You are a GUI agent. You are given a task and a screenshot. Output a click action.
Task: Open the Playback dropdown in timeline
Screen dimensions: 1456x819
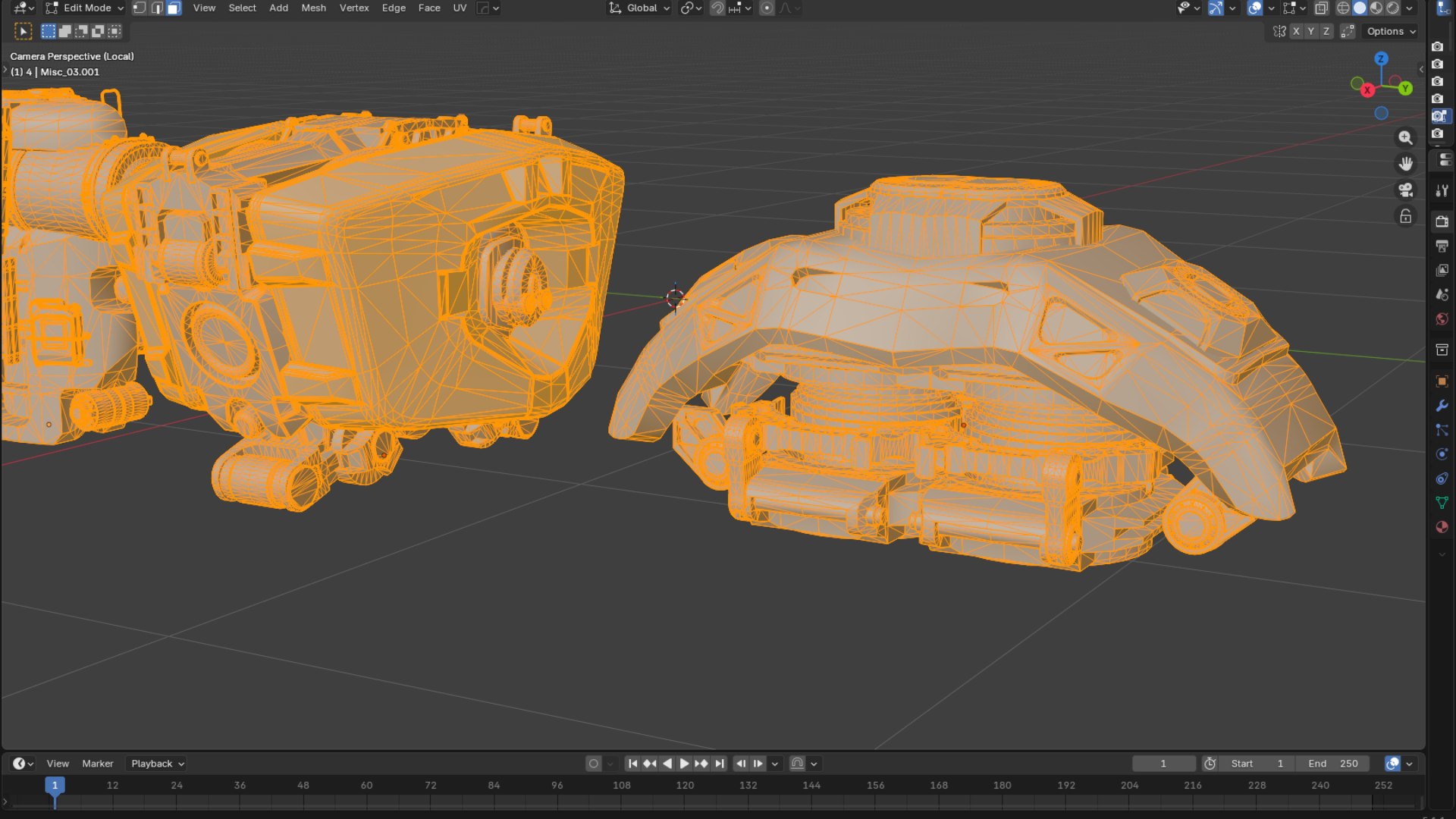point(158,764)
